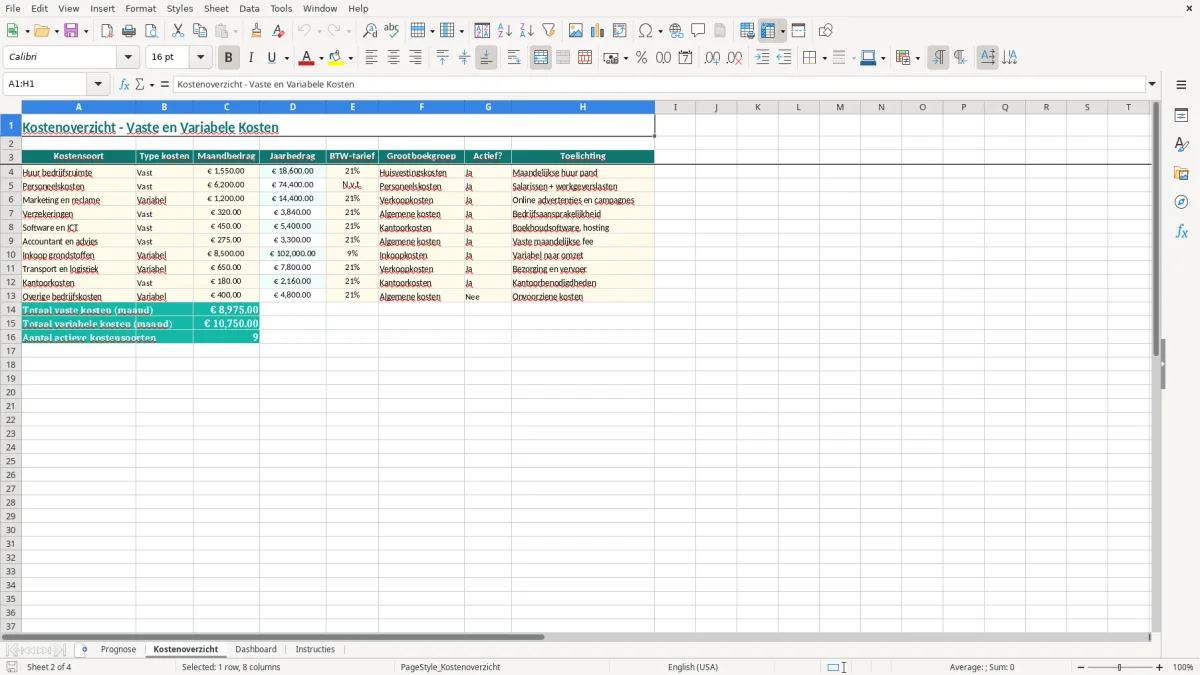Click the Select Function sum button
Image resolution: width=1200 pixels, height=675 pixels.
140,84
